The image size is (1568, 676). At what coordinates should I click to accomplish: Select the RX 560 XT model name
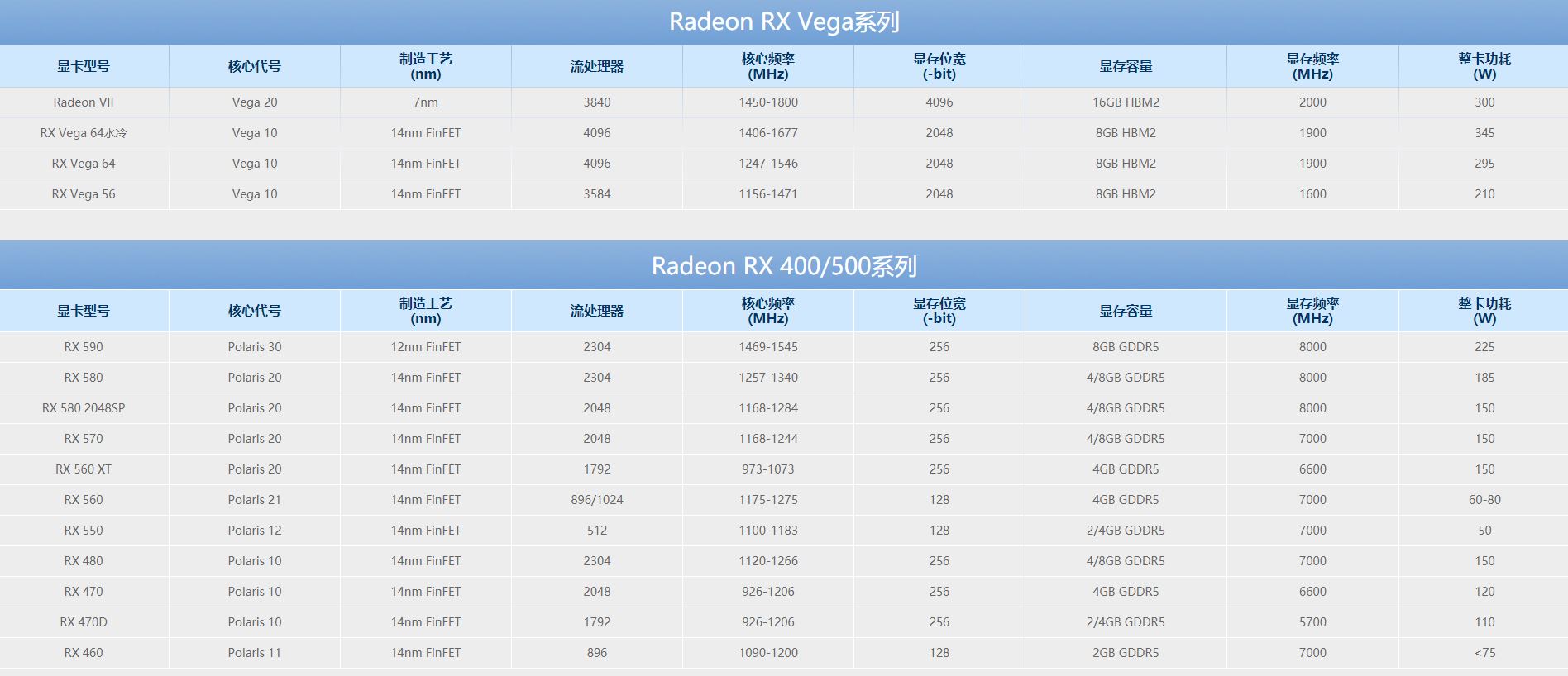[84, 469]
